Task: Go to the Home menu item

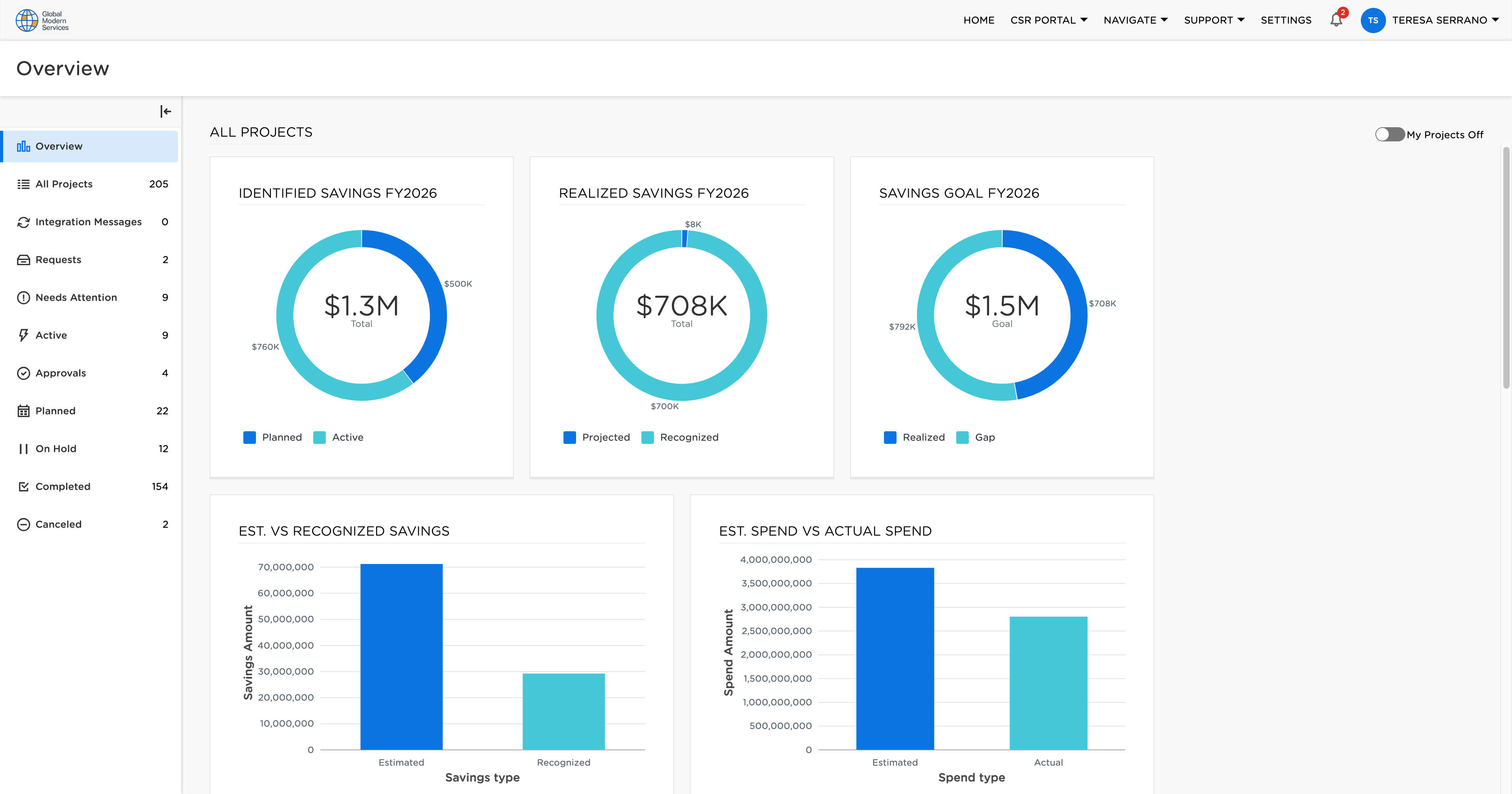Action: point(978,19)
